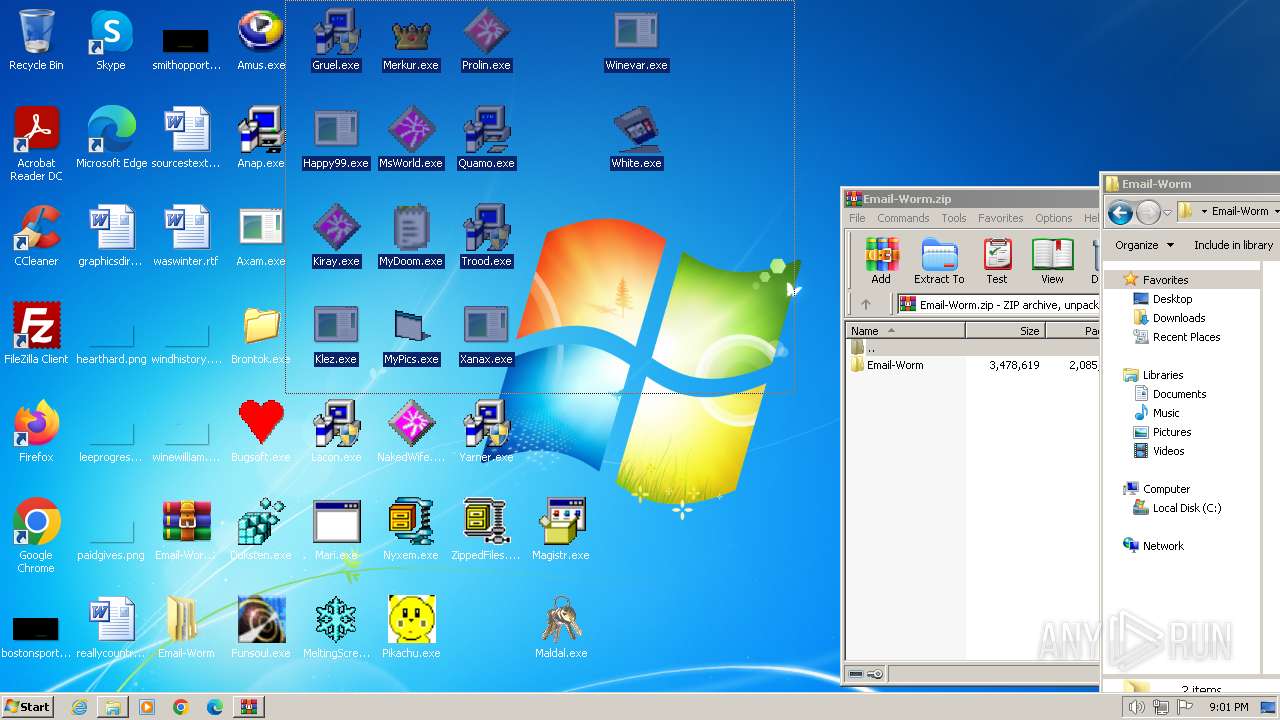Open the Favorites menu in WinRAR
1280x720 pixels.
click(1001, 218)
